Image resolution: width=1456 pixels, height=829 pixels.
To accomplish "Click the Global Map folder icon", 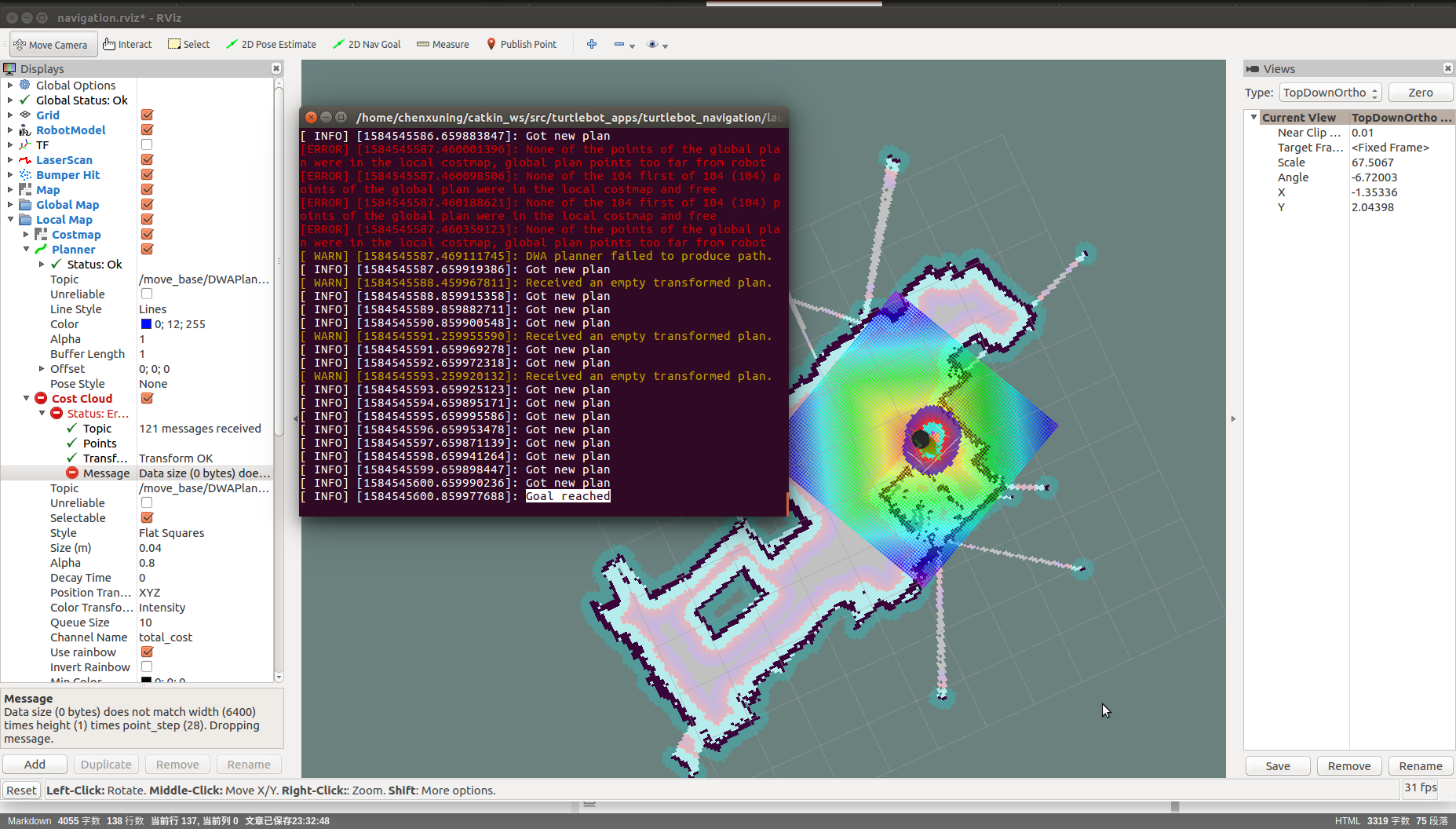I will [x=25, y=204].
